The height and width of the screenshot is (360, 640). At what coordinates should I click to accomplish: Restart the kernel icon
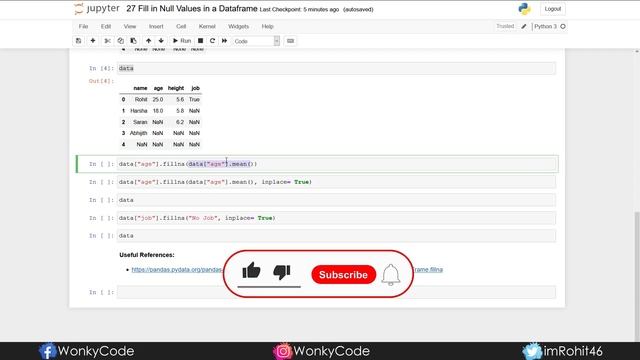tap(212, 41)
